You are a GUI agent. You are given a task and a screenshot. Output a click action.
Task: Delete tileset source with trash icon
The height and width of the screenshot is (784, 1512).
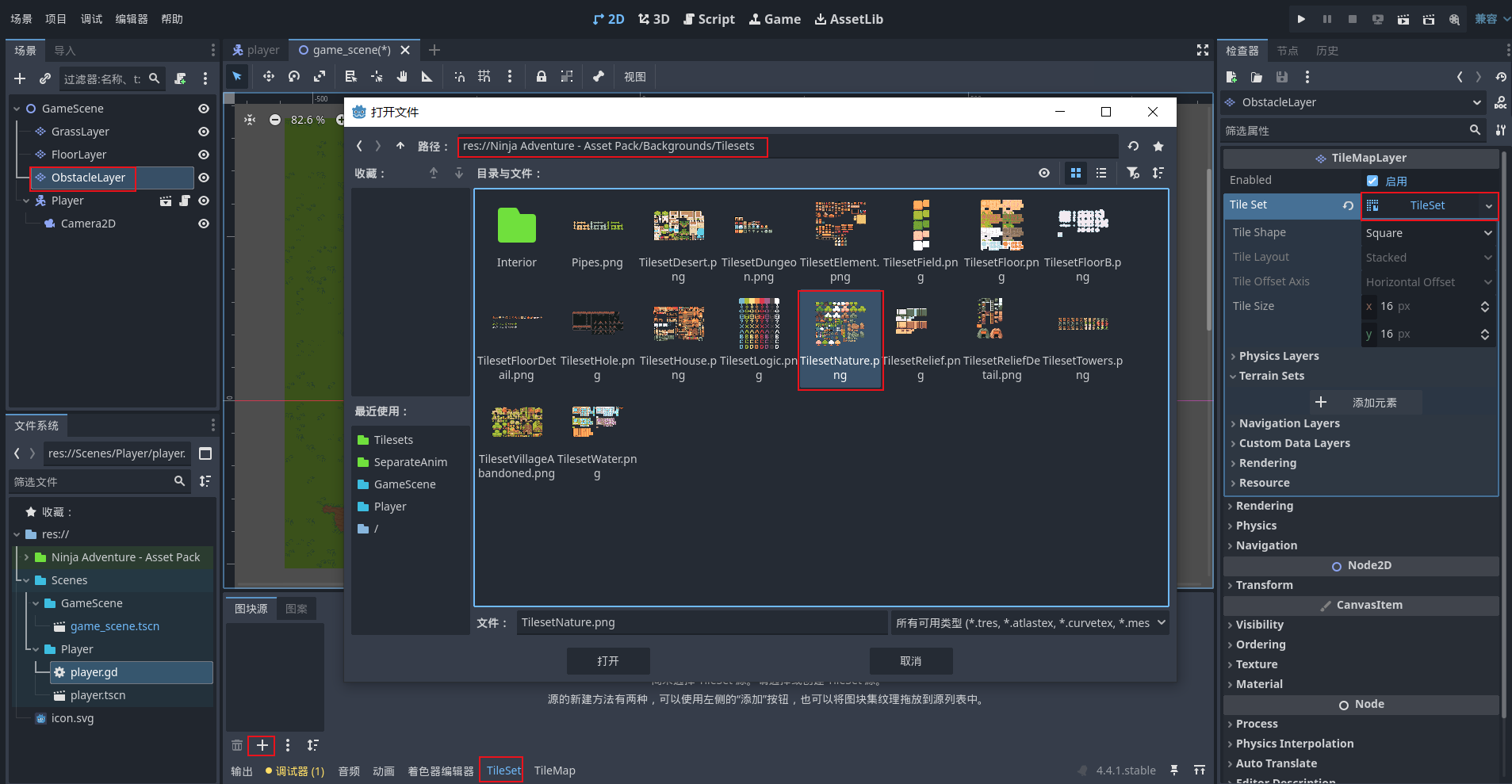click(x=236, y=745)
